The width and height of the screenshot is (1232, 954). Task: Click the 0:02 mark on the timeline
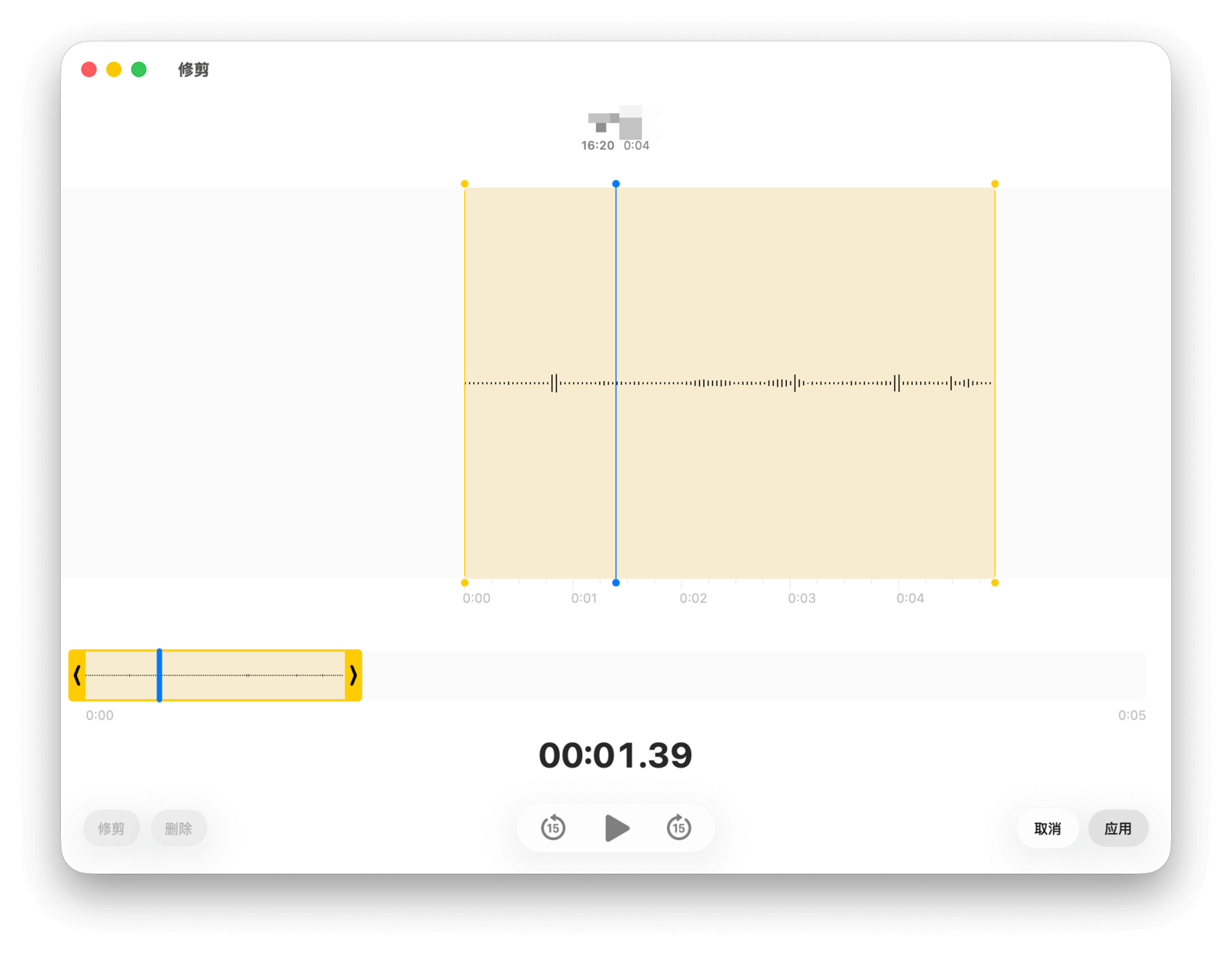(x=693, y=598)
